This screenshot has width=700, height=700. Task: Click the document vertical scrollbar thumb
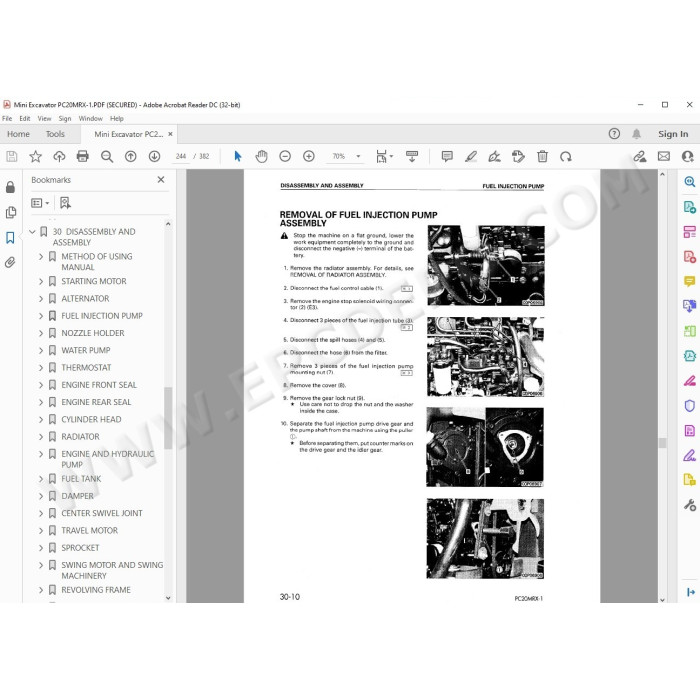(x=662, y=443)
